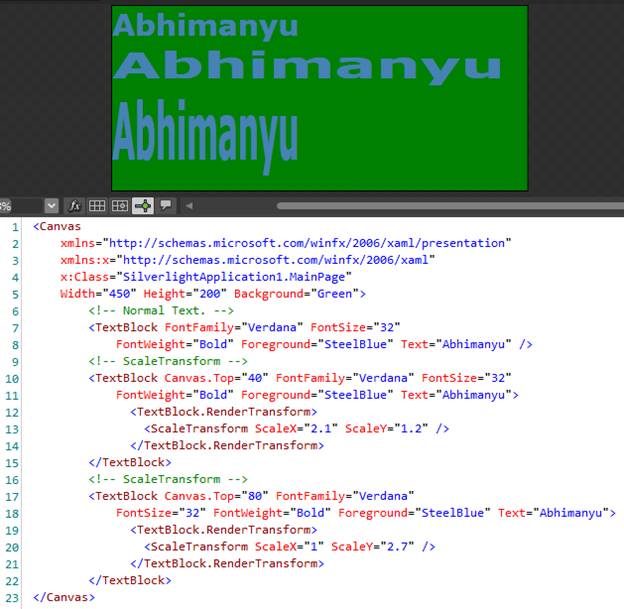
Task: Click </TextBlock.RenderTransform> on line 21
Action: pos(227,564)
